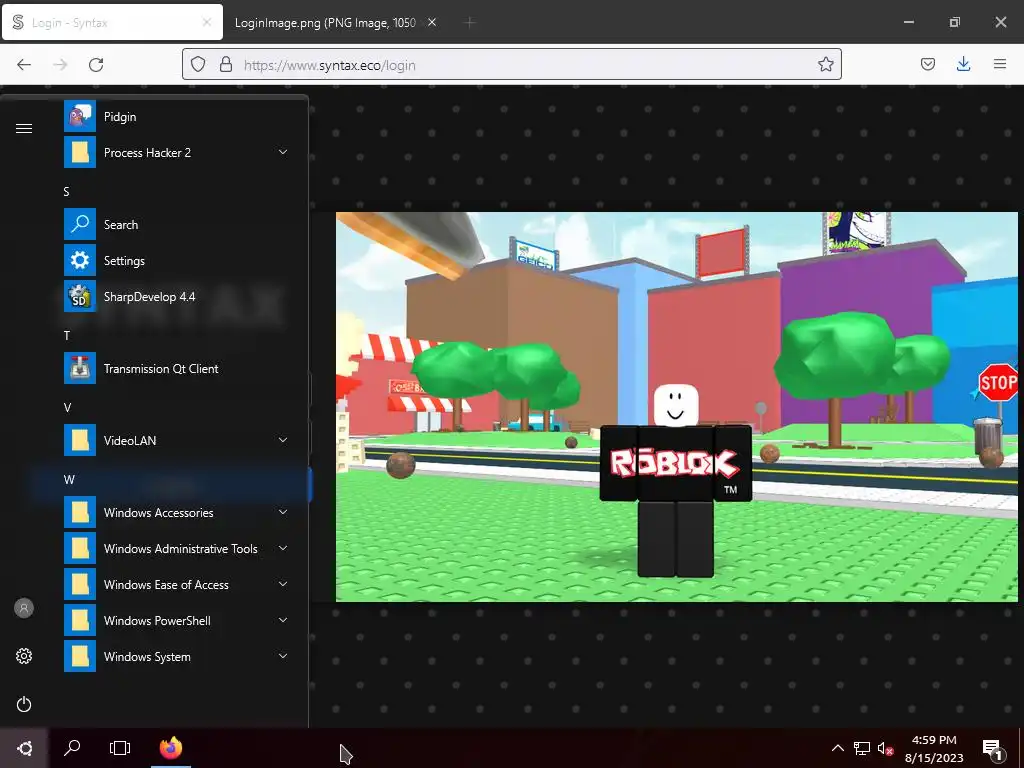Viewport: 1024px width, 768px height.
Task: Open Firefox downloads panel
Action: [963, 64]
